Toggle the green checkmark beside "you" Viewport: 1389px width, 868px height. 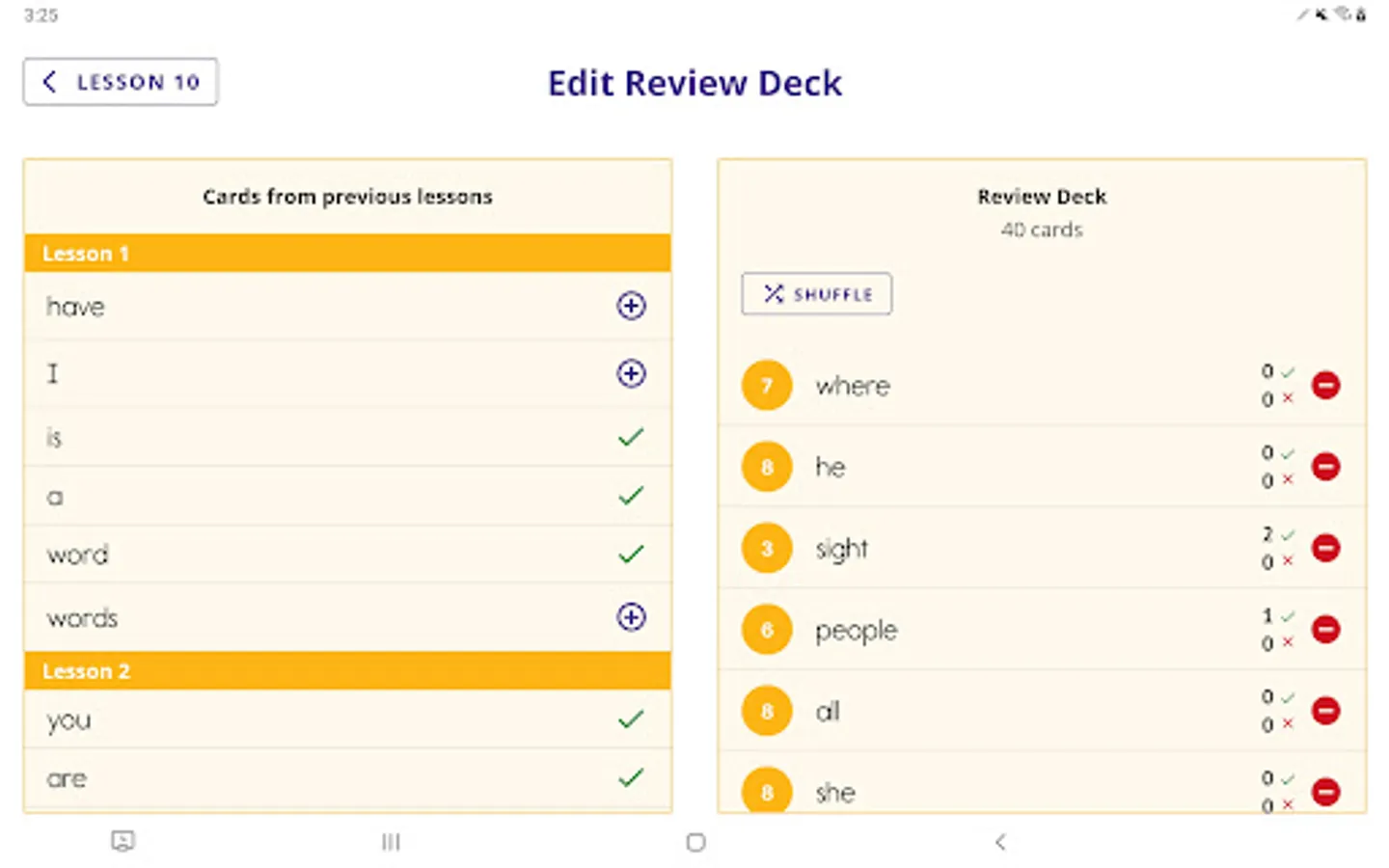pyautogui.click(x=631, y=719)
